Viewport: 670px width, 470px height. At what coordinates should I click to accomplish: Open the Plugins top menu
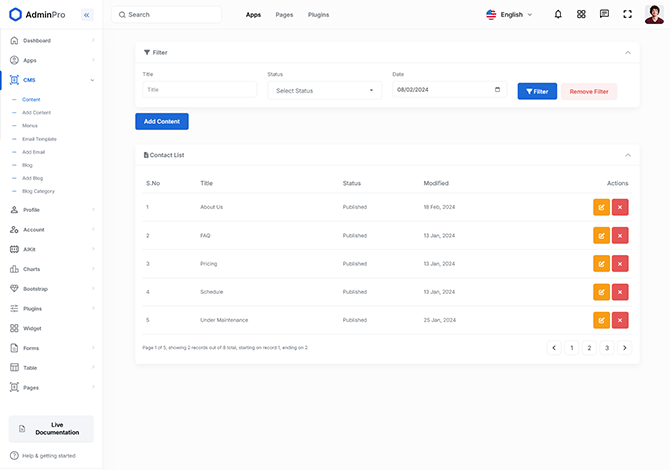click(x=318, y=15)
